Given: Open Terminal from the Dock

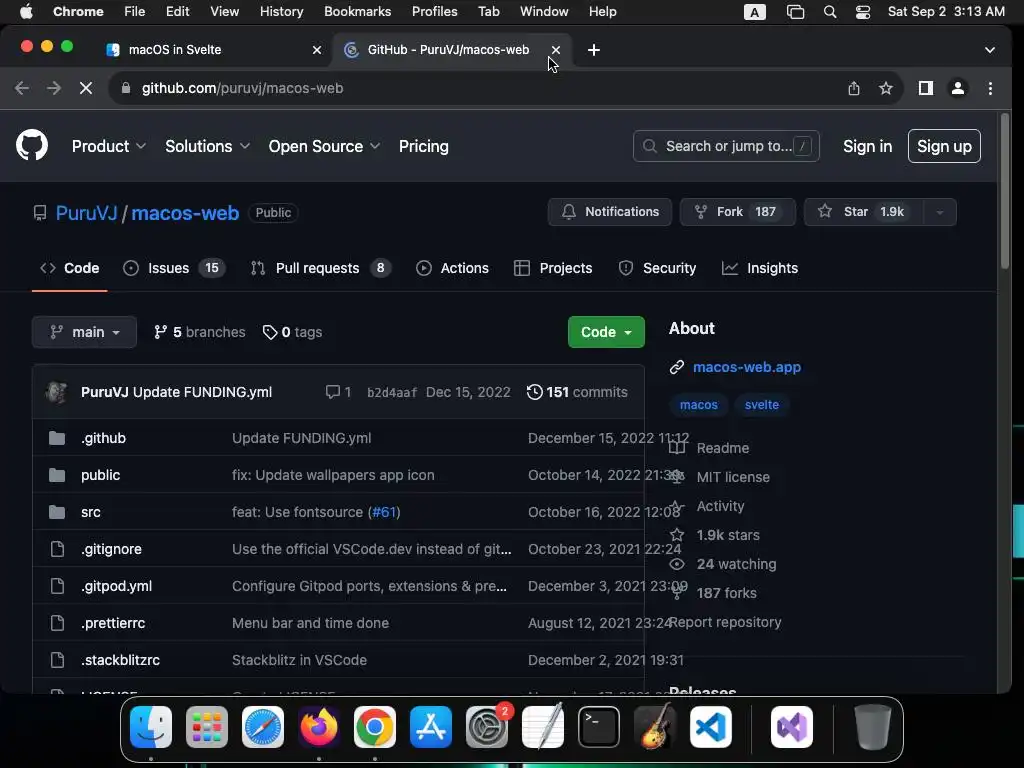Looking at the screenshot, I should [x=599, y=727].
